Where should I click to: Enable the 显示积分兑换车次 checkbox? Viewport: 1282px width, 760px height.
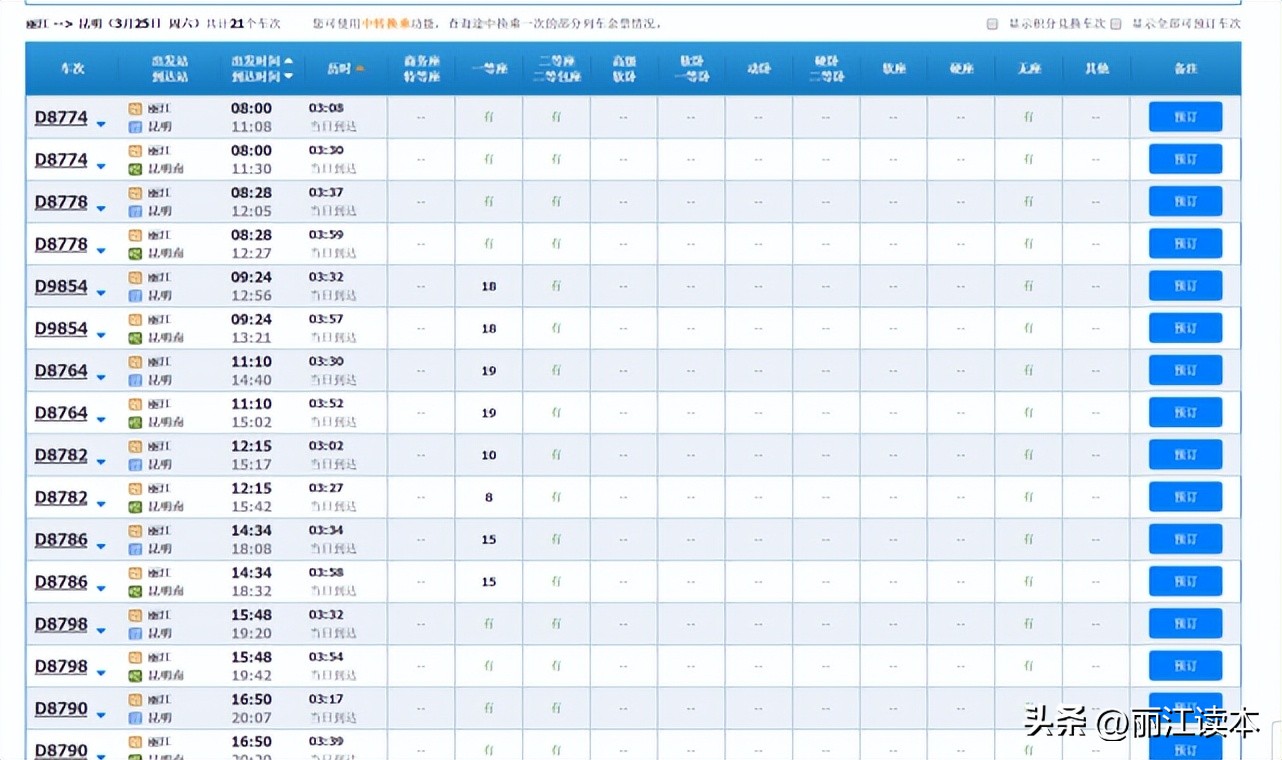tap(991, 22)
